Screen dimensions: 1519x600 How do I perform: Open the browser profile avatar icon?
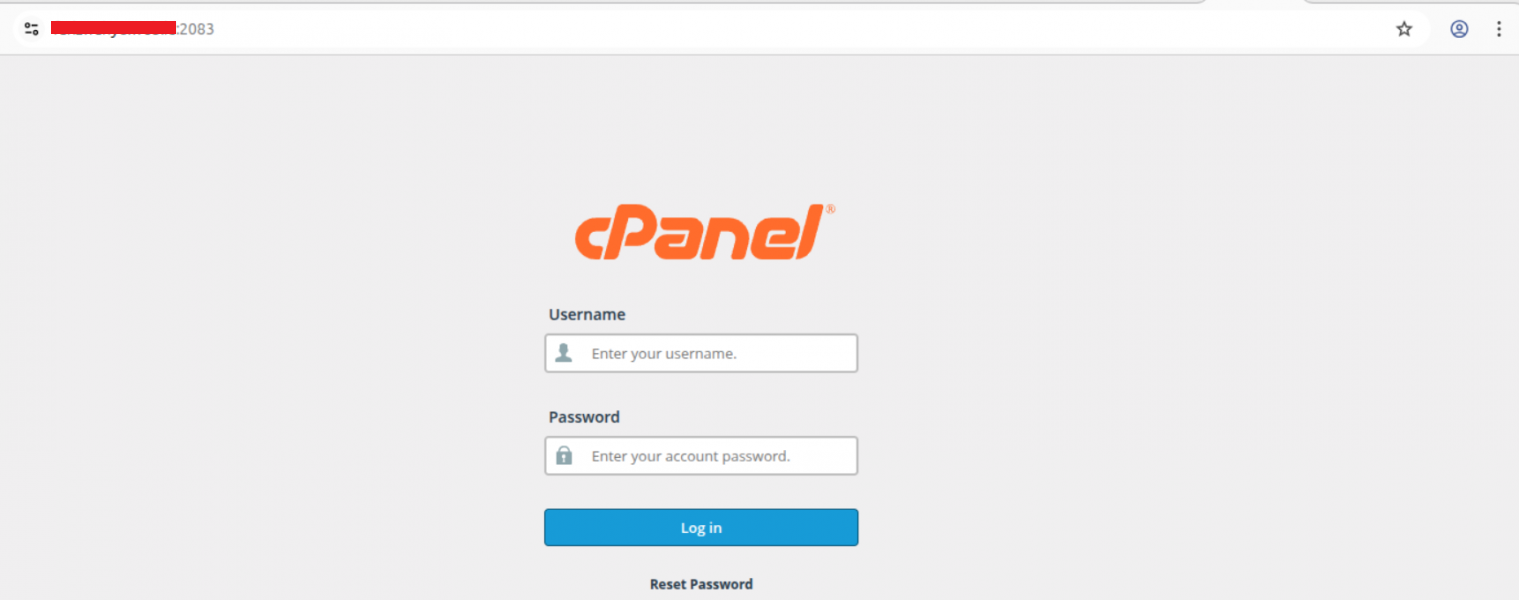(1459, 29)
